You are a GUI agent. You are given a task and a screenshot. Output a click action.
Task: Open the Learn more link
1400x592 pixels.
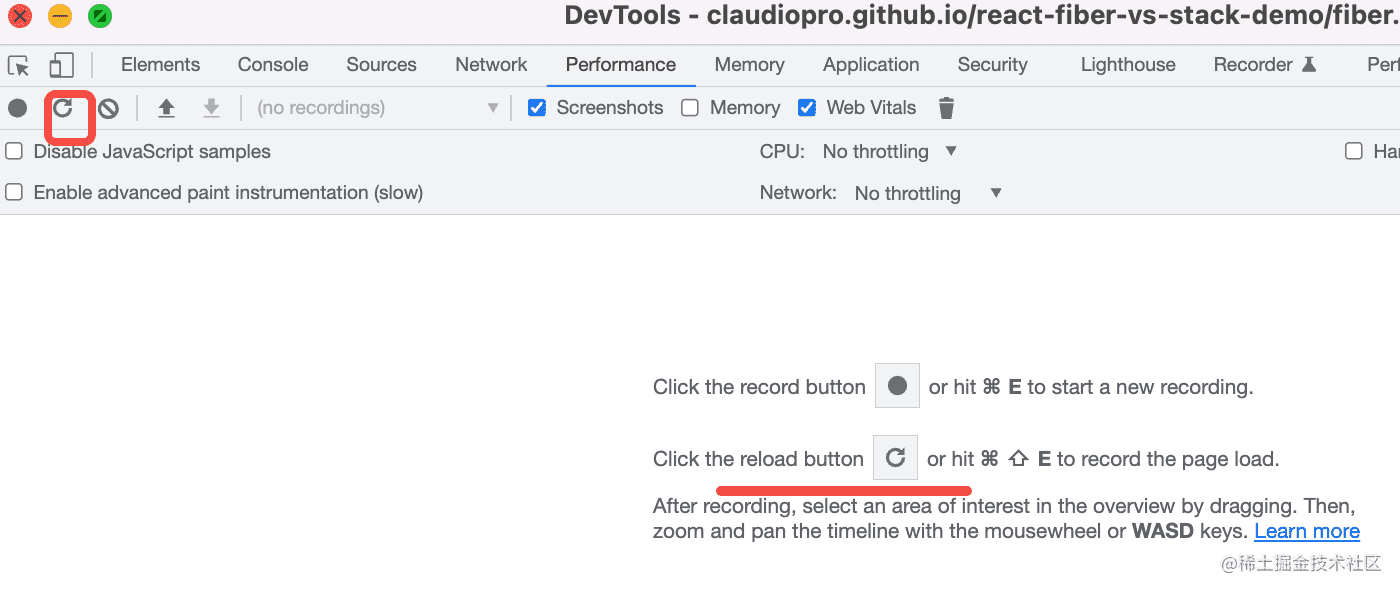tap(1306, 531)
